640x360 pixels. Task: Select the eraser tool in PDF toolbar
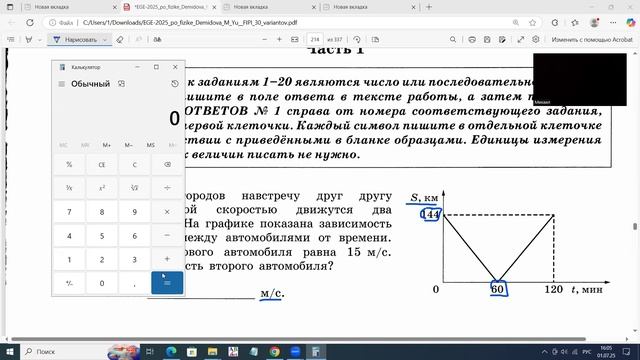pos(120,40)
